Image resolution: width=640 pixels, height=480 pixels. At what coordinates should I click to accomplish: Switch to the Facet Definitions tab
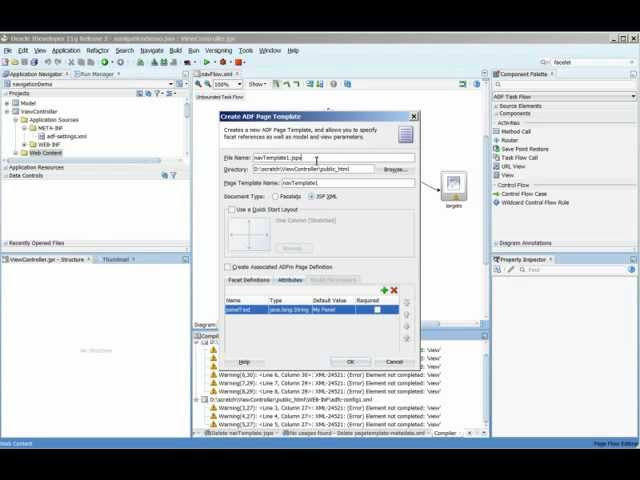click(x=249, y=280)
